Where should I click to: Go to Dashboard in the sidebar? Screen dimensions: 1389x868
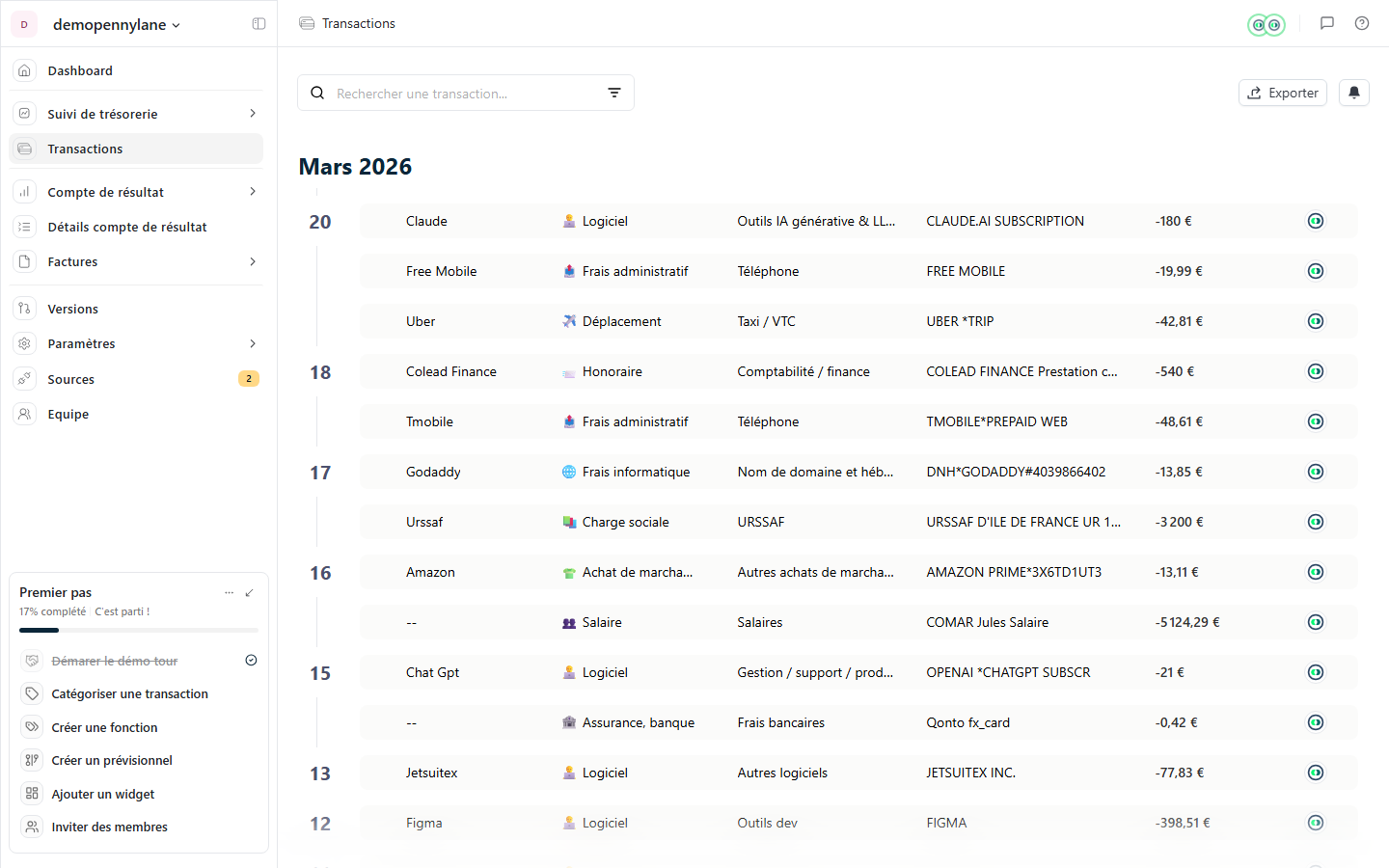(136, 70)
